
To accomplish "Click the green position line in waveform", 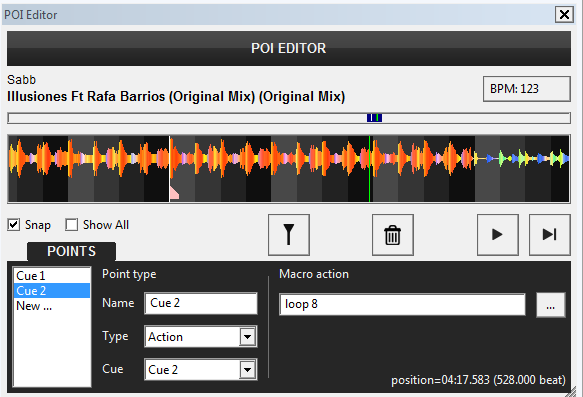I will pyautogui.click(x=369, y=169).
